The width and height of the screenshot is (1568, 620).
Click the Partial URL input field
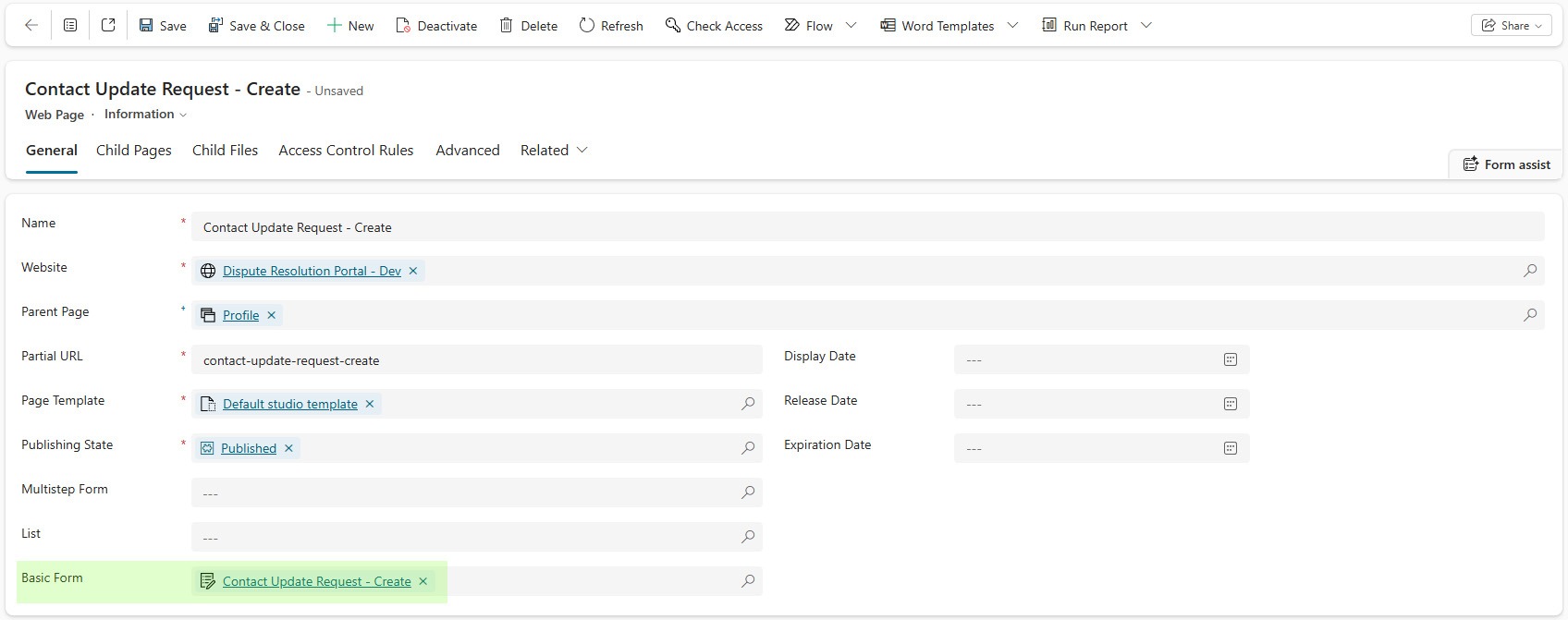coord(476,360)
